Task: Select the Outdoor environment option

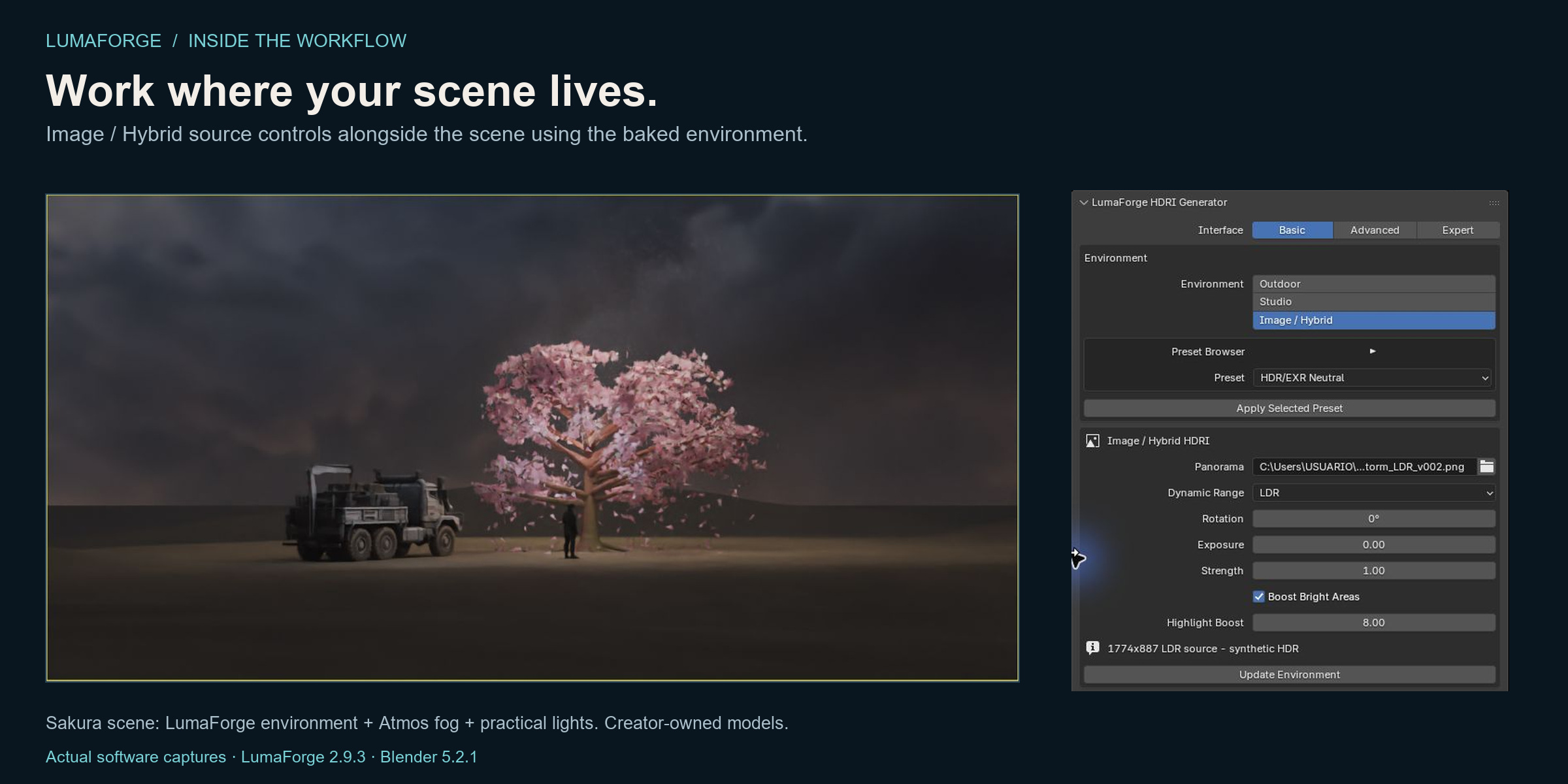Action: 1374,284
